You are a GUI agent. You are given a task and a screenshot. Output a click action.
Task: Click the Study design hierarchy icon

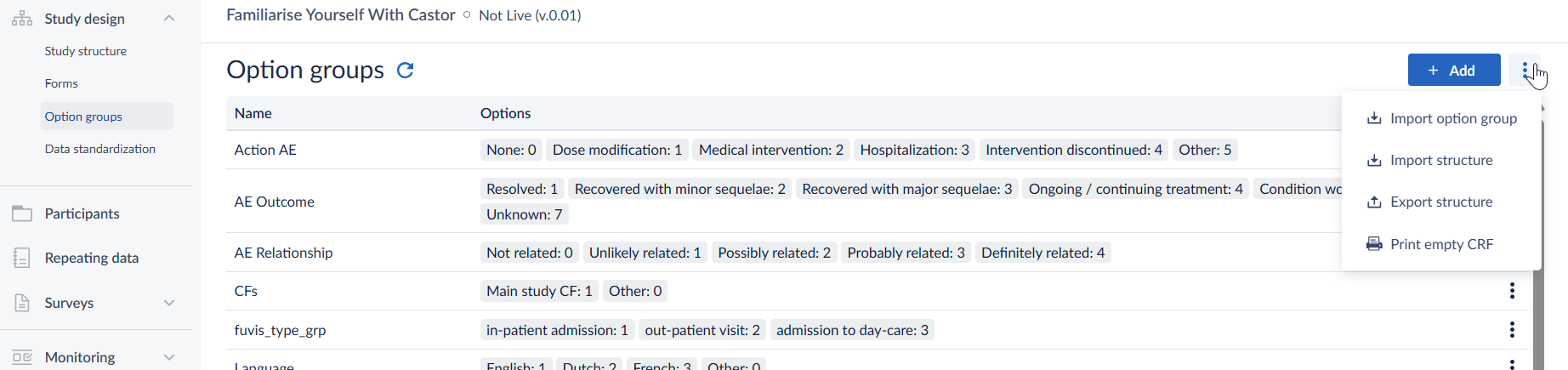[x=22, y=18]
